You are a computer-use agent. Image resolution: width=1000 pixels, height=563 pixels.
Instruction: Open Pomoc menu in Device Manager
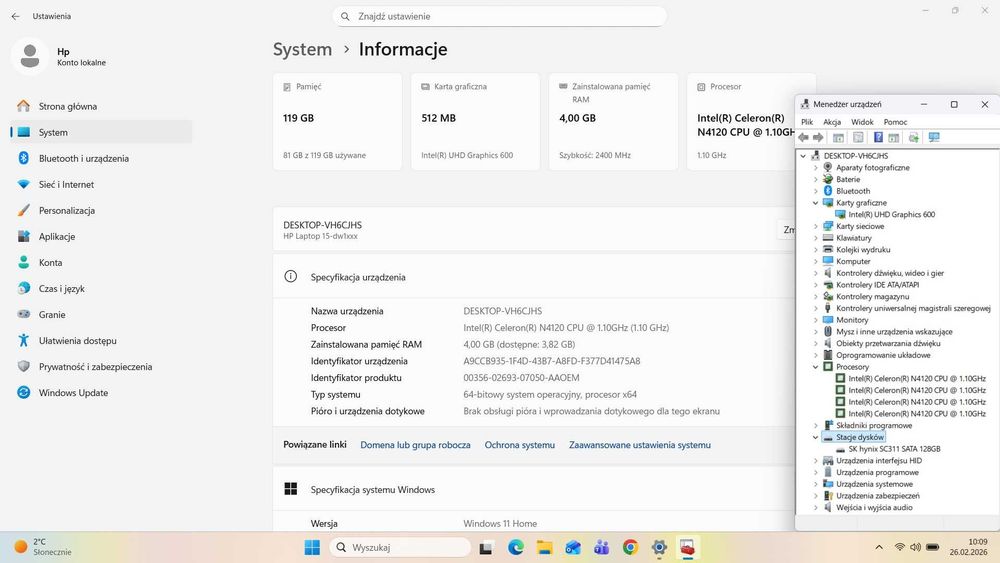pyautogui.click(x=895, y=122)
